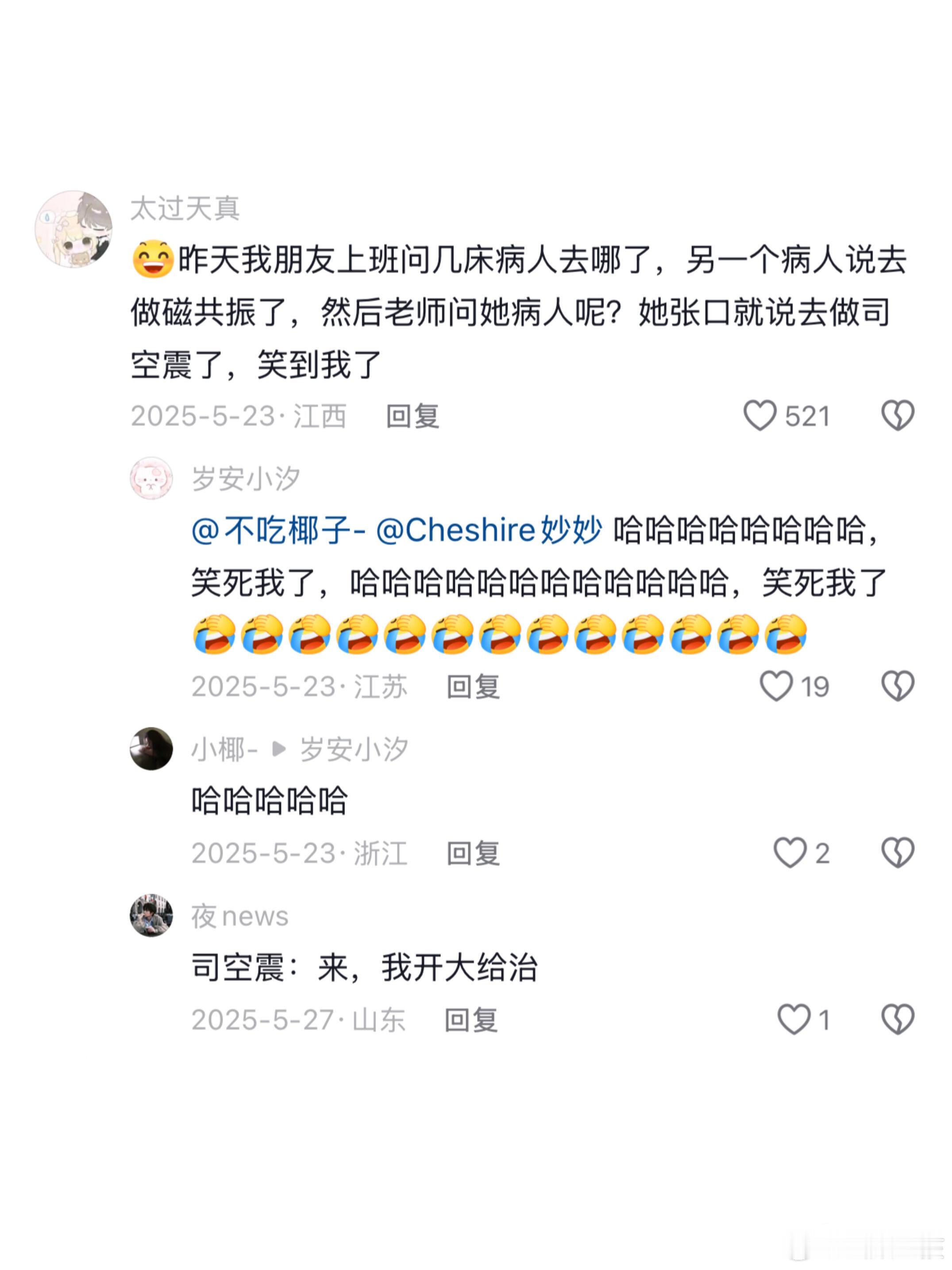Like 夜news's 司空震 comment
Image resolution: width=952 pixels, height=1270 pixels.
[794, 1020]
